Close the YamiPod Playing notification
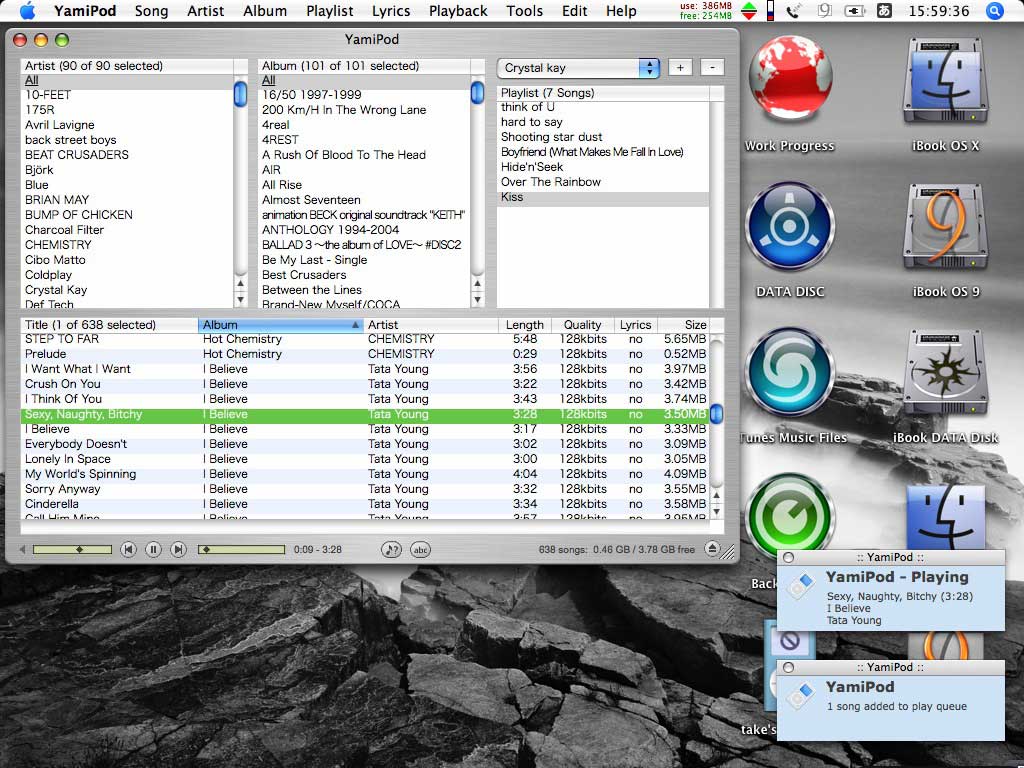The image size is (1024, 768). [x=788, y=557]
